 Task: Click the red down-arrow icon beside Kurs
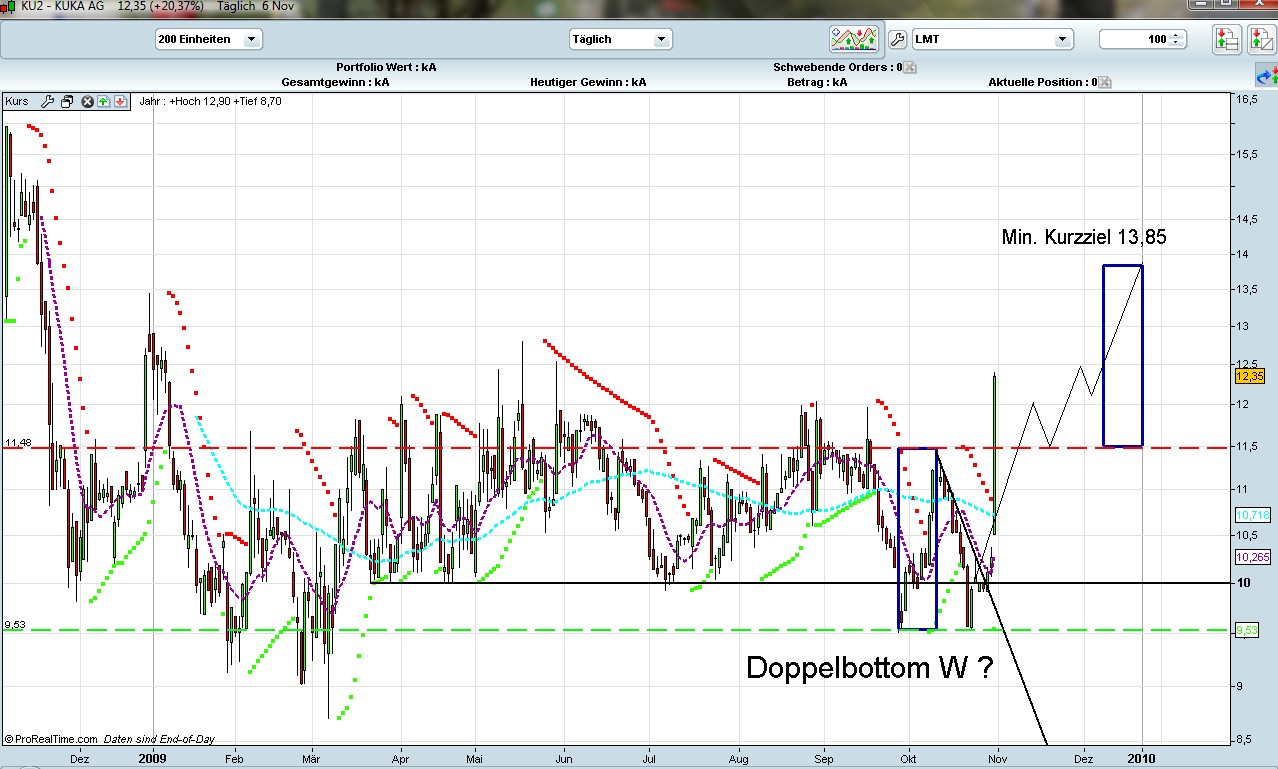119,101
